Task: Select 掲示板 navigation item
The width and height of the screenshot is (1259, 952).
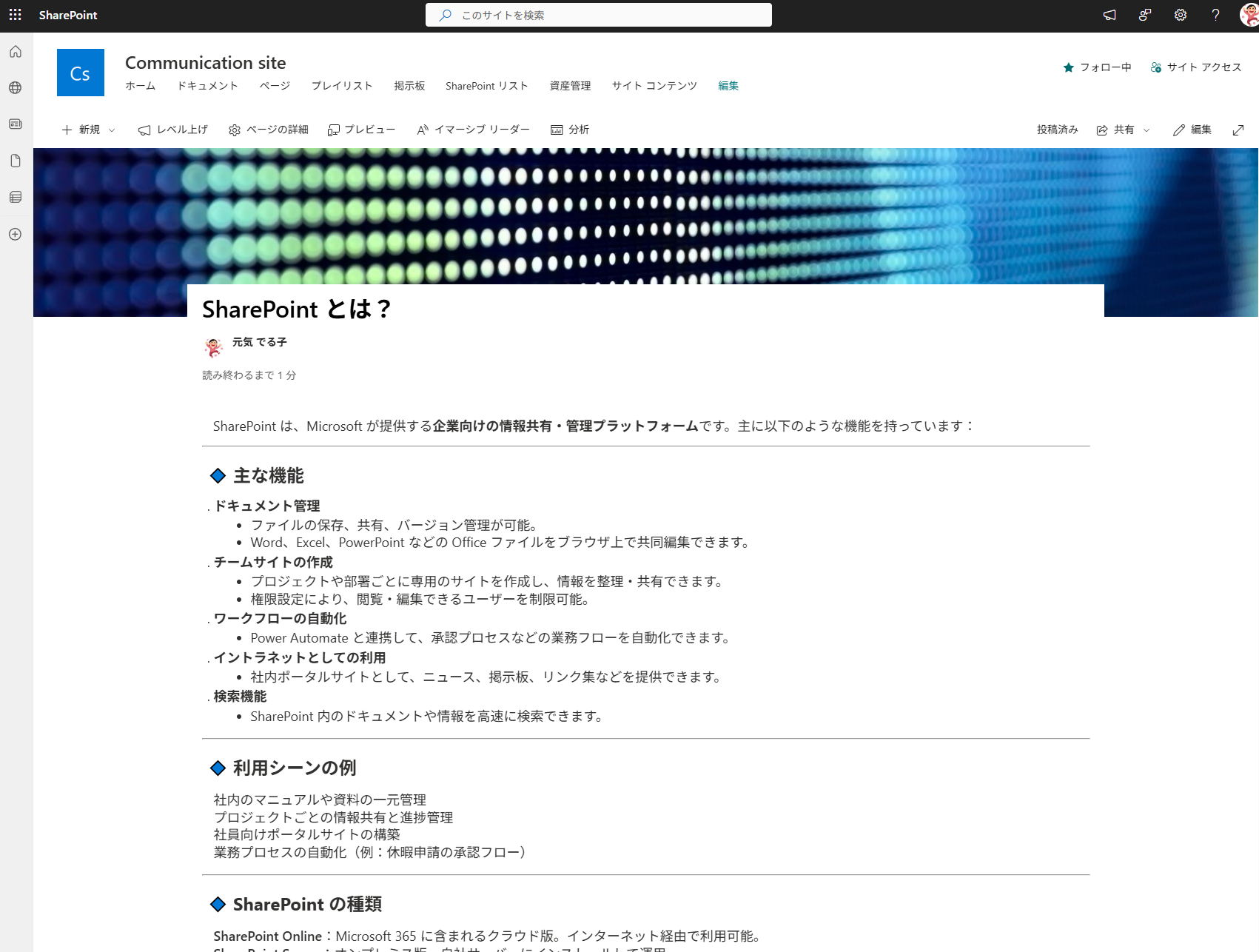Action: (409, 86)
